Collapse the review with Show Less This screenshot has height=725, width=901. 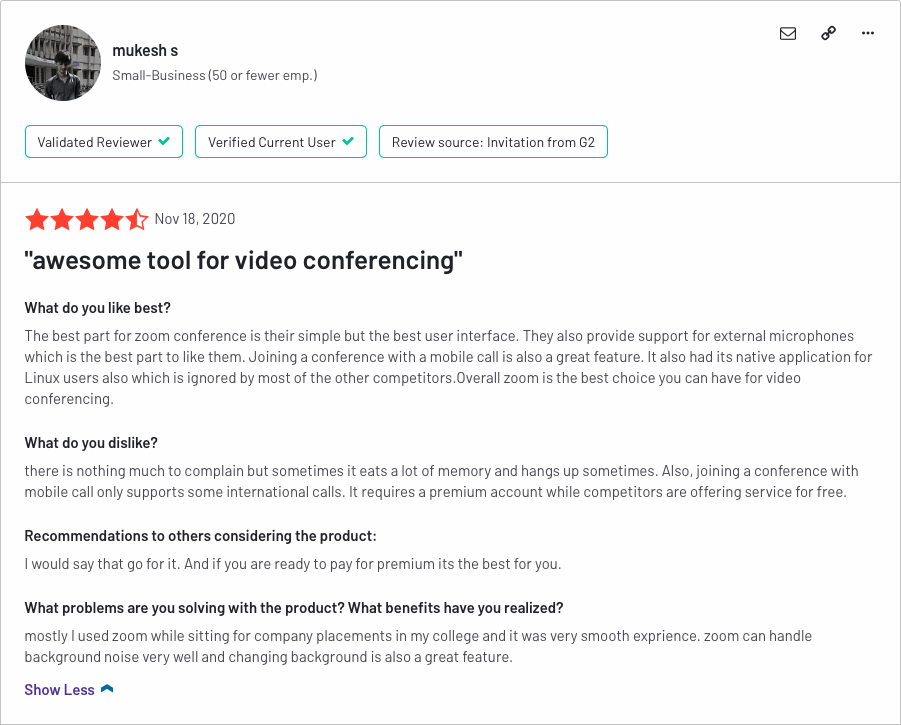(x=59, y=689)
